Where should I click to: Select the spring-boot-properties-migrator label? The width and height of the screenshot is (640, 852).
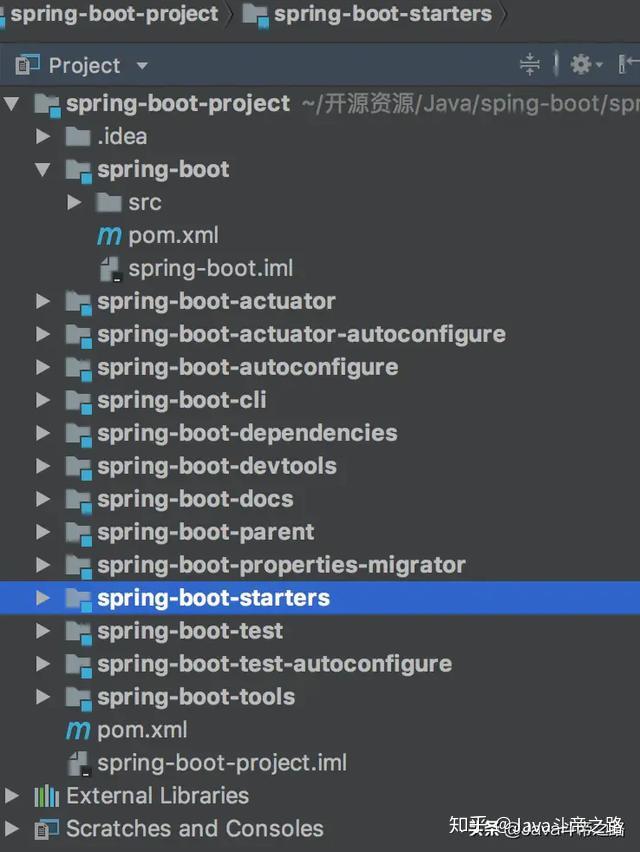[281, 566]
